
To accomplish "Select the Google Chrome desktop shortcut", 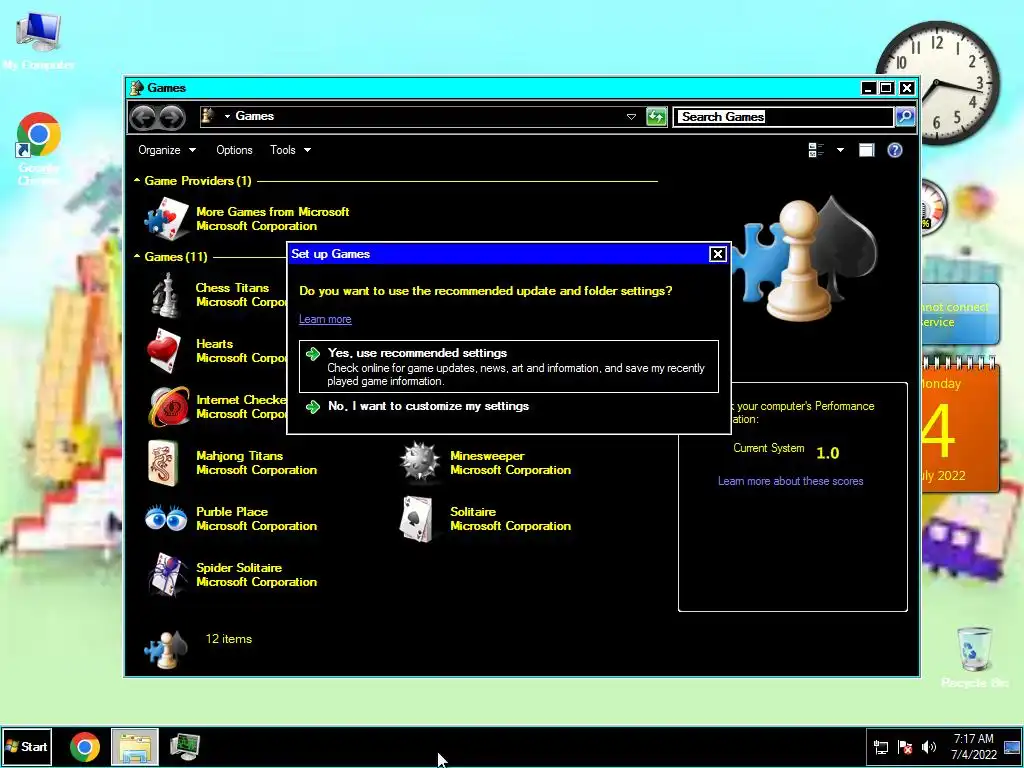I will click(39, 150).
